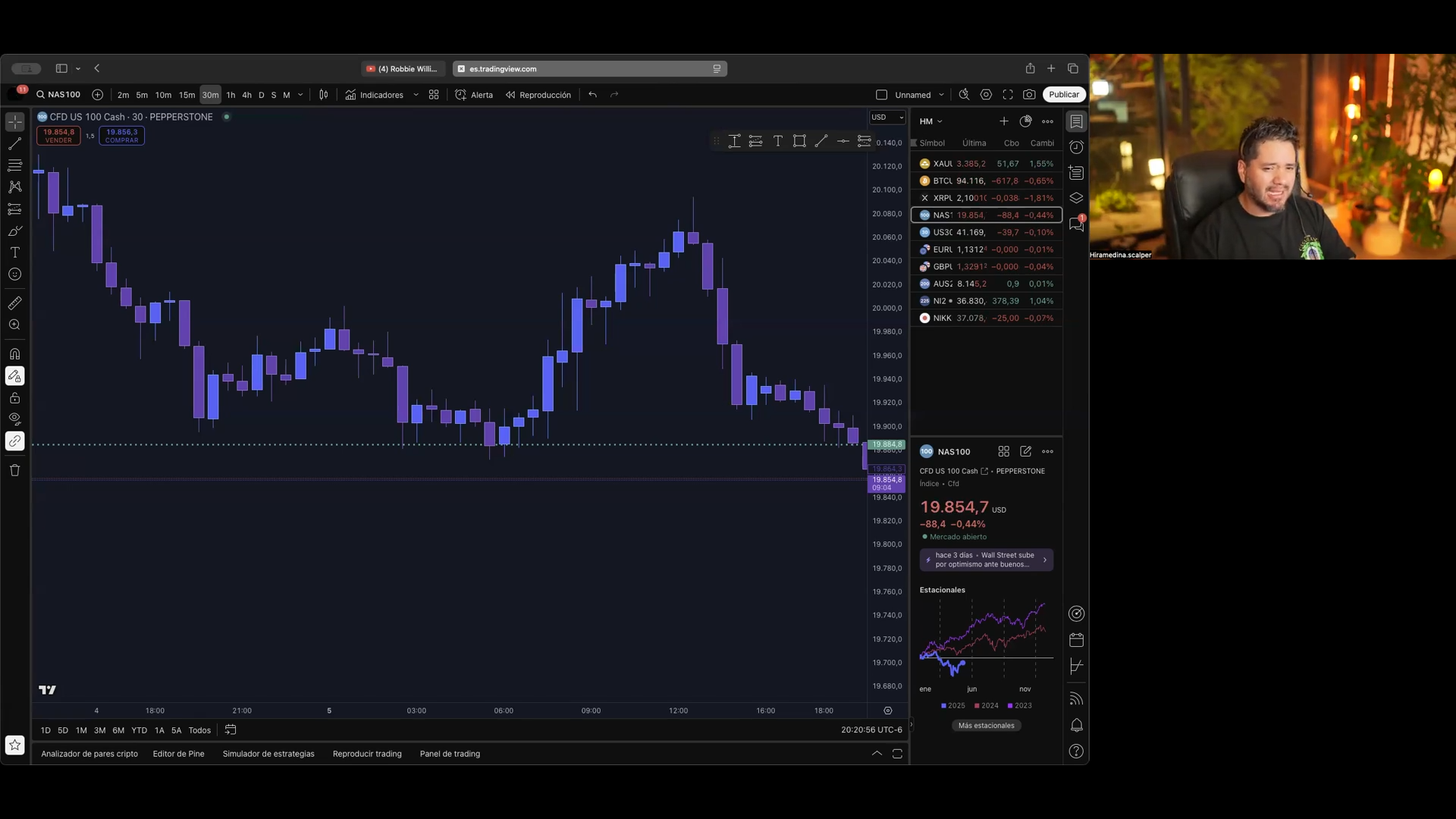Select the 1h timeframe

(x=231, y=95)
